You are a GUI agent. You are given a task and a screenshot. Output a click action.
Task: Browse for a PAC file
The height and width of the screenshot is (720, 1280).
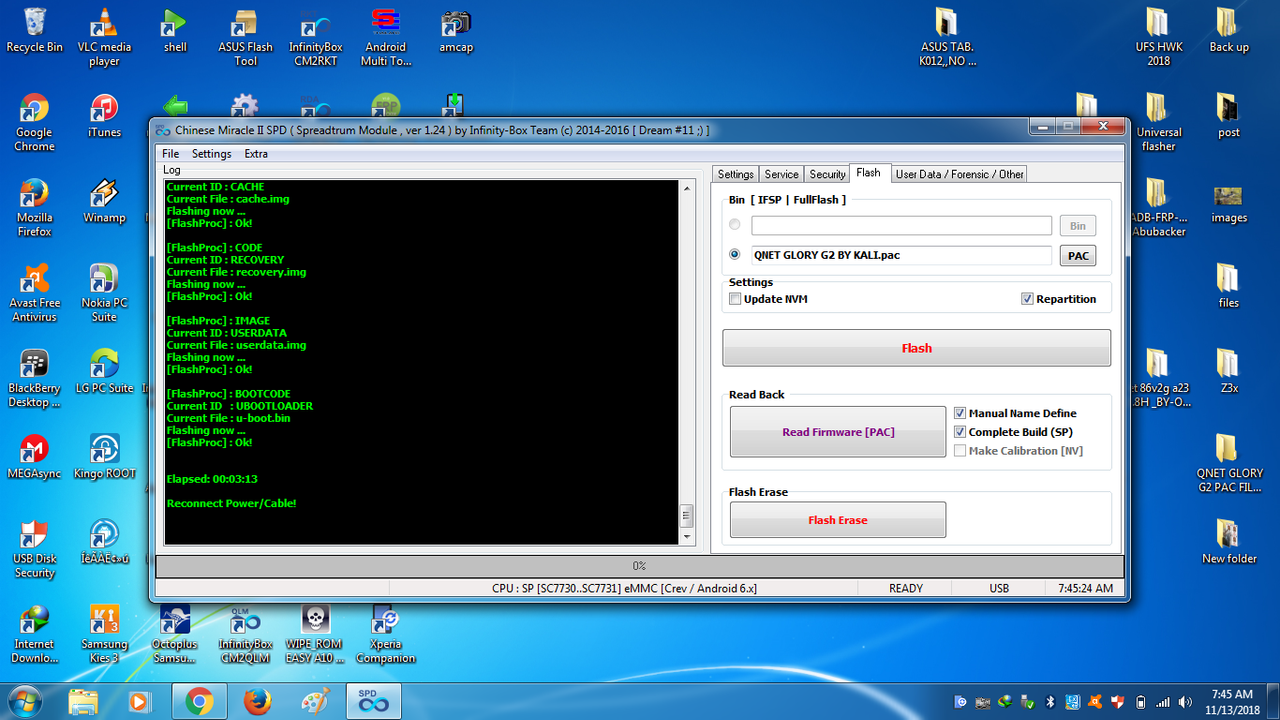pyautogui.click(x=1078, y=256)
